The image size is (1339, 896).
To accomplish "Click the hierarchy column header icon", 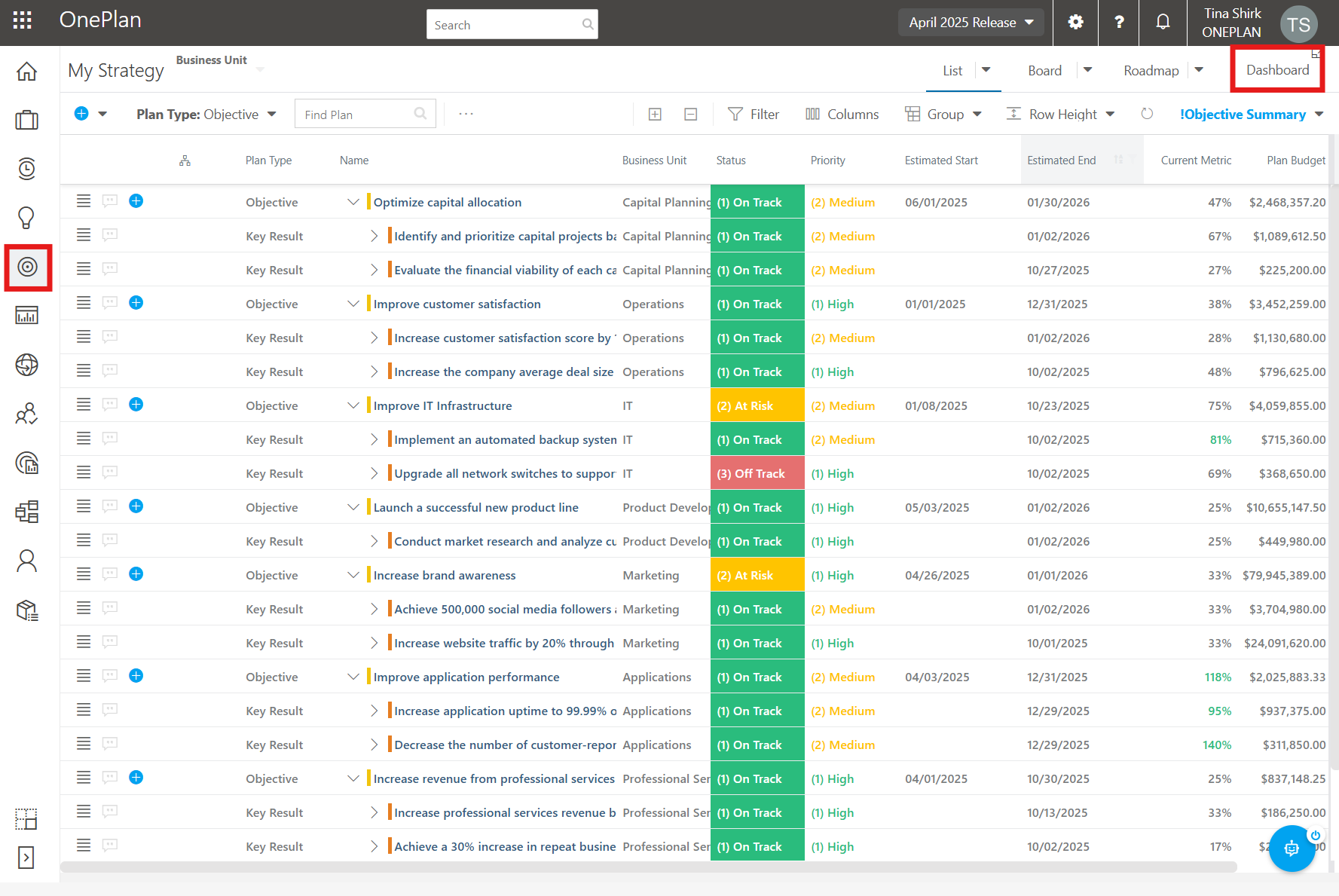I will [185, 161].
